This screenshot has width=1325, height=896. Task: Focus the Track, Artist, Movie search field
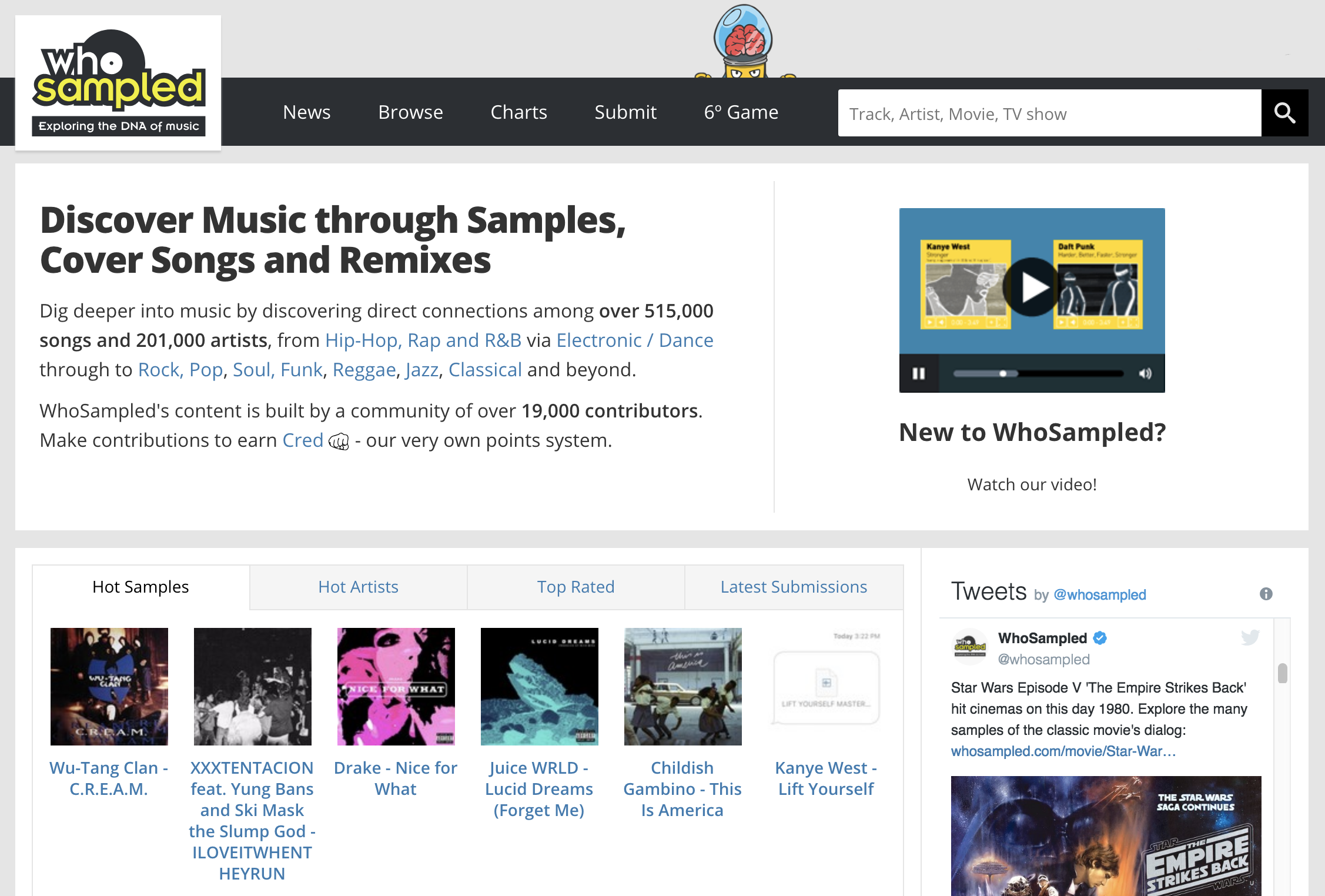coord(1049,113)
